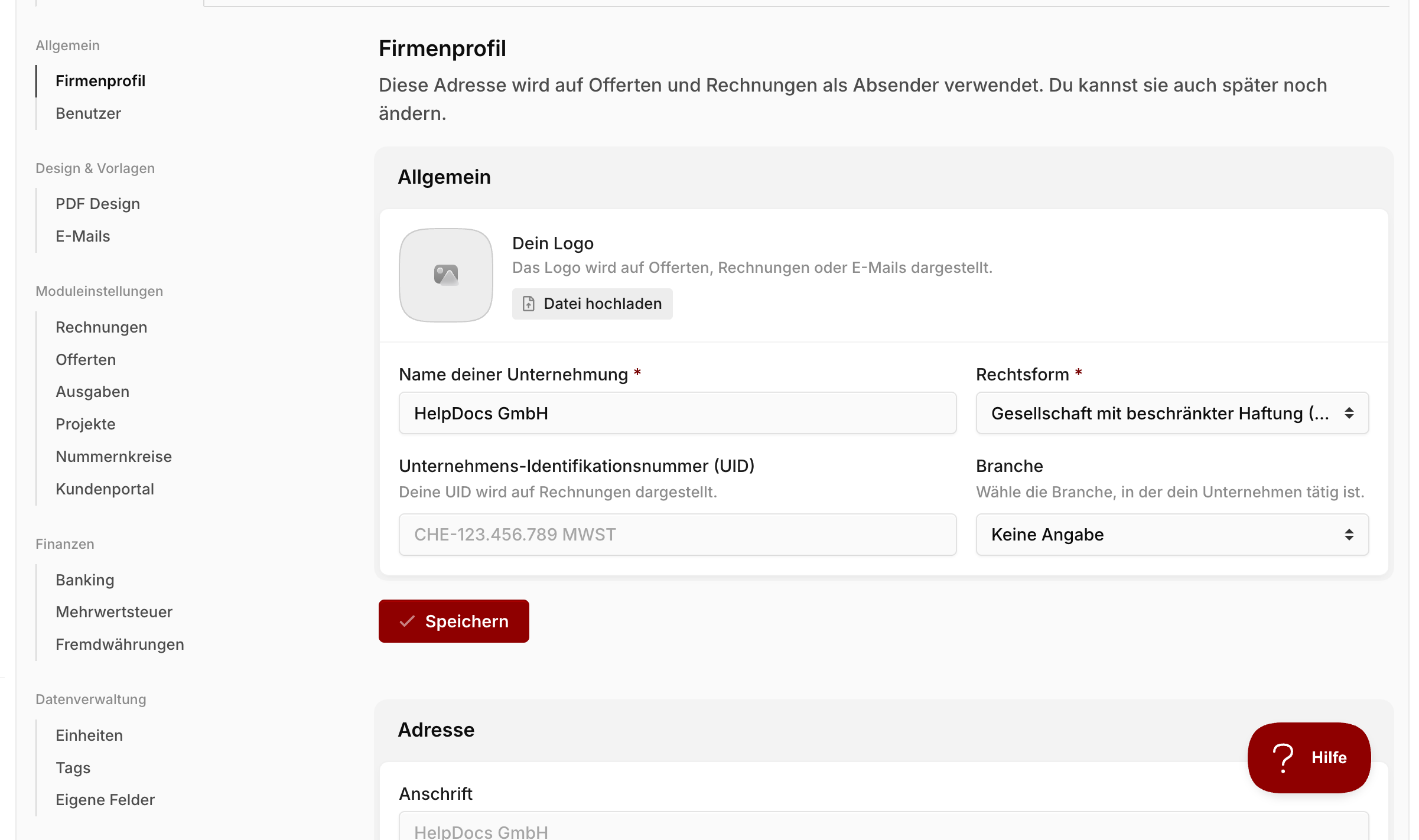Open Nummernkreise settings
The image size is (1419, 840).
[113, 457]
